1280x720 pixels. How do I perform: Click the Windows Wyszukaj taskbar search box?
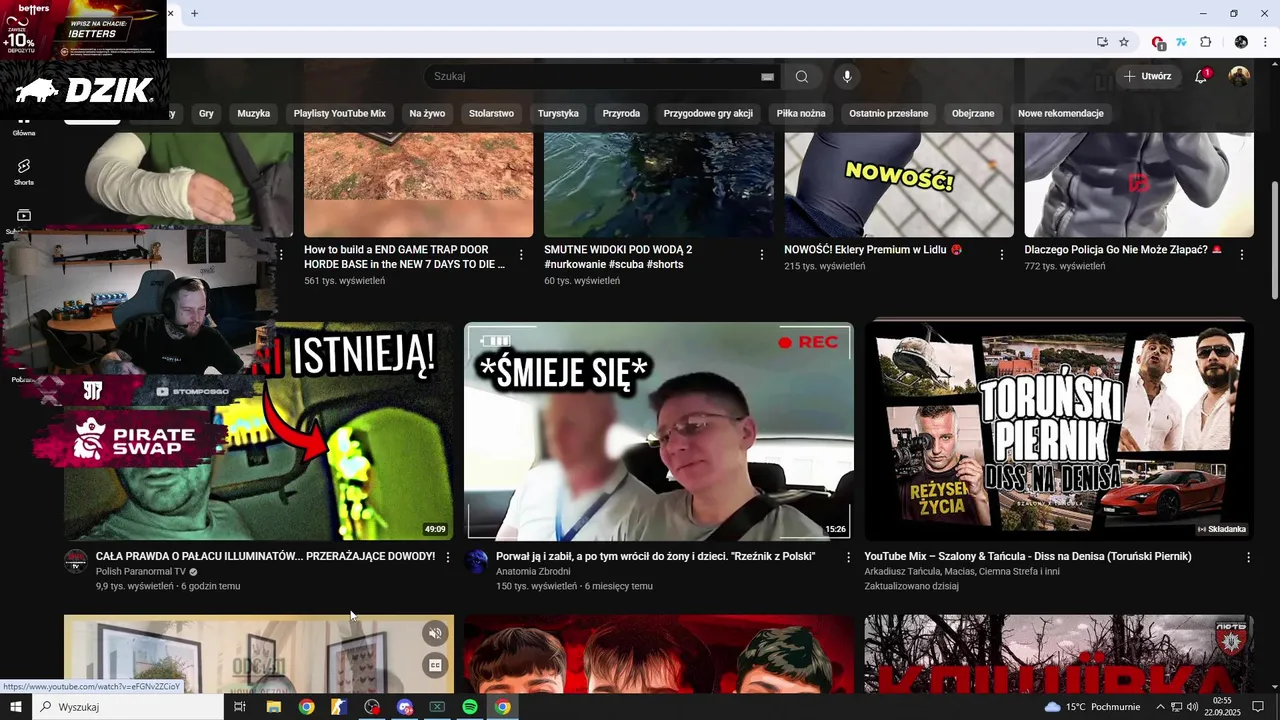pyautogui.click(x=128, y=707)
